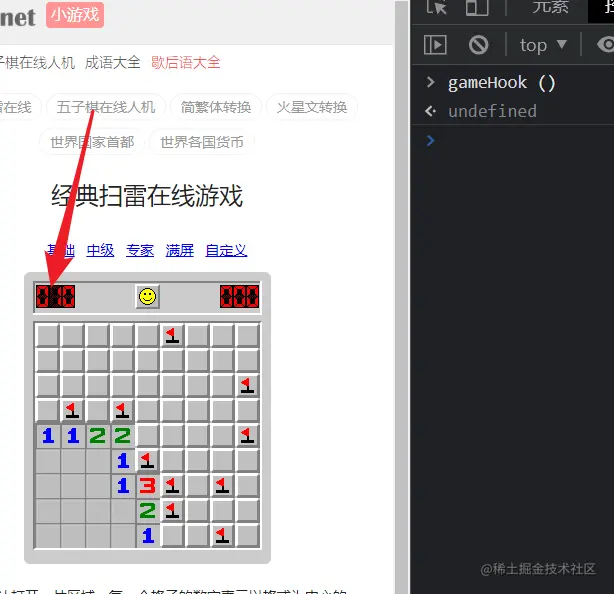Image resolution: width=614 pixels, height=594 pixels.
Task: Choose the 满屏 full-screen link
Action: (x=180, y=250)
